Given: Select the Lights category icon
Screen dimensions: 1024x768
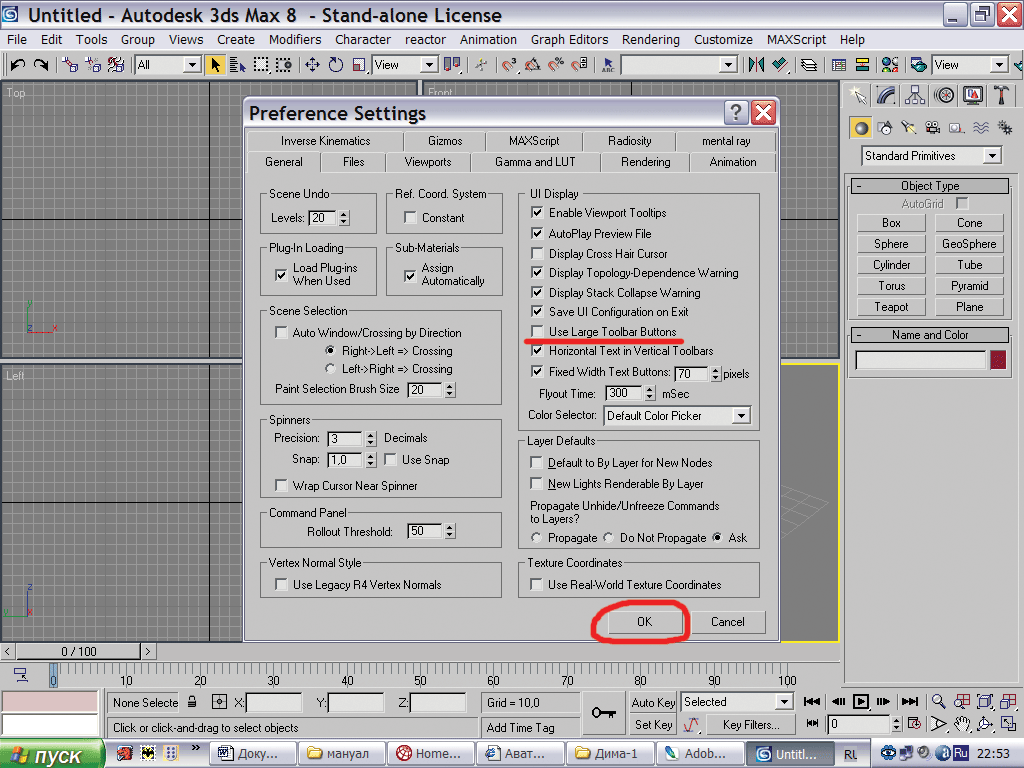Looking at the screenshot, I should (909, 128).
